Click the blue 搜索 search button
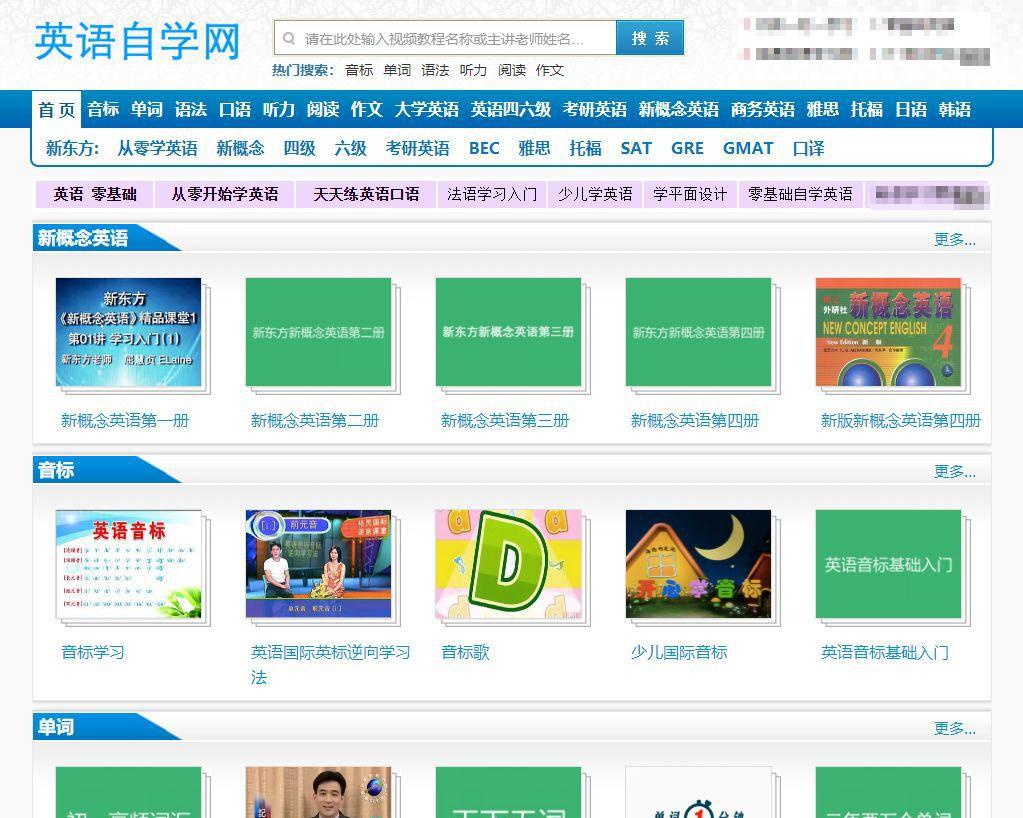This screenshot has width=1023, height=818. click(x=650, y=38)
